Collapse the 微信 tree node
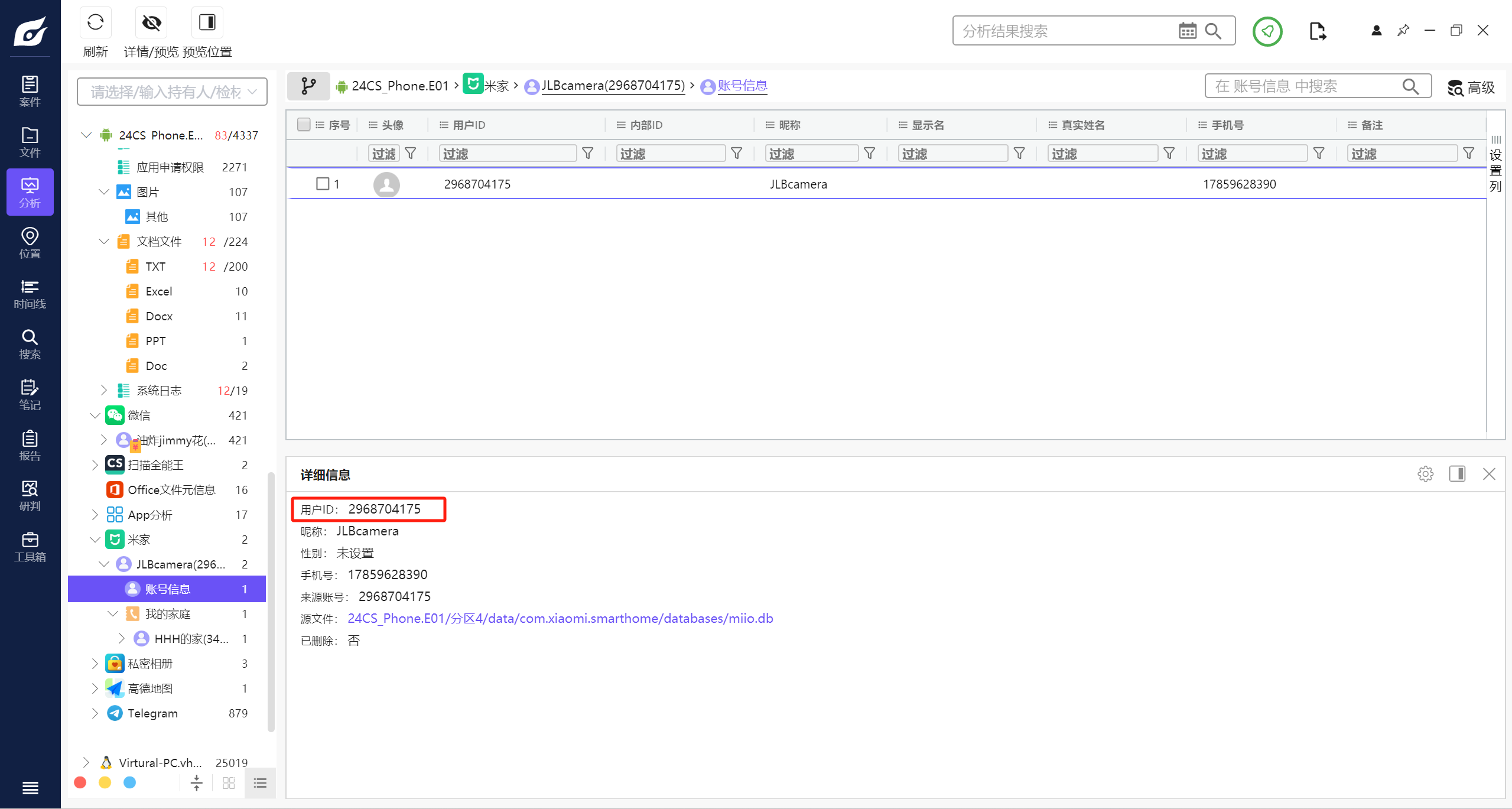Screen dimensions: 1512x809 [x=95, y=415]
